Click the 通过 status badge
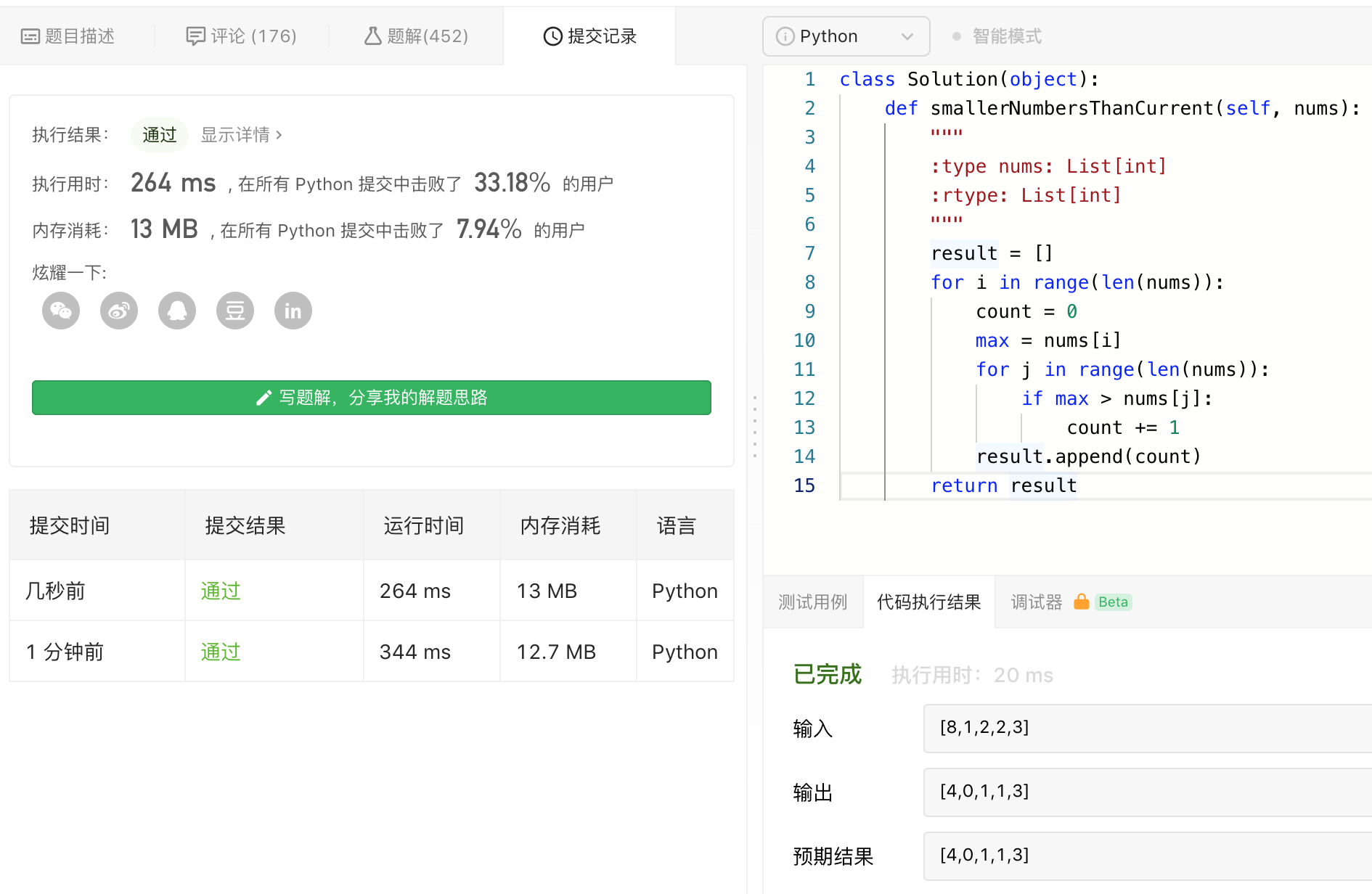Viewport: 1372px width, 894px height. [x=160, y=135]
